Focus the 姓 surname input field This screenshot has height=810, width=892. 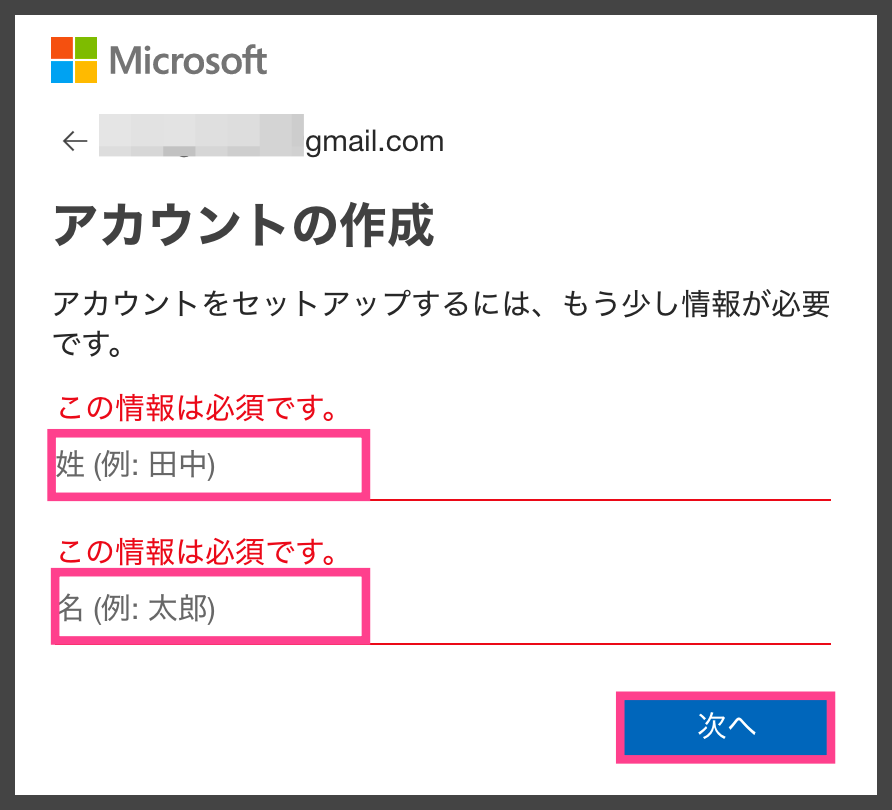click(x=441, y=465)
